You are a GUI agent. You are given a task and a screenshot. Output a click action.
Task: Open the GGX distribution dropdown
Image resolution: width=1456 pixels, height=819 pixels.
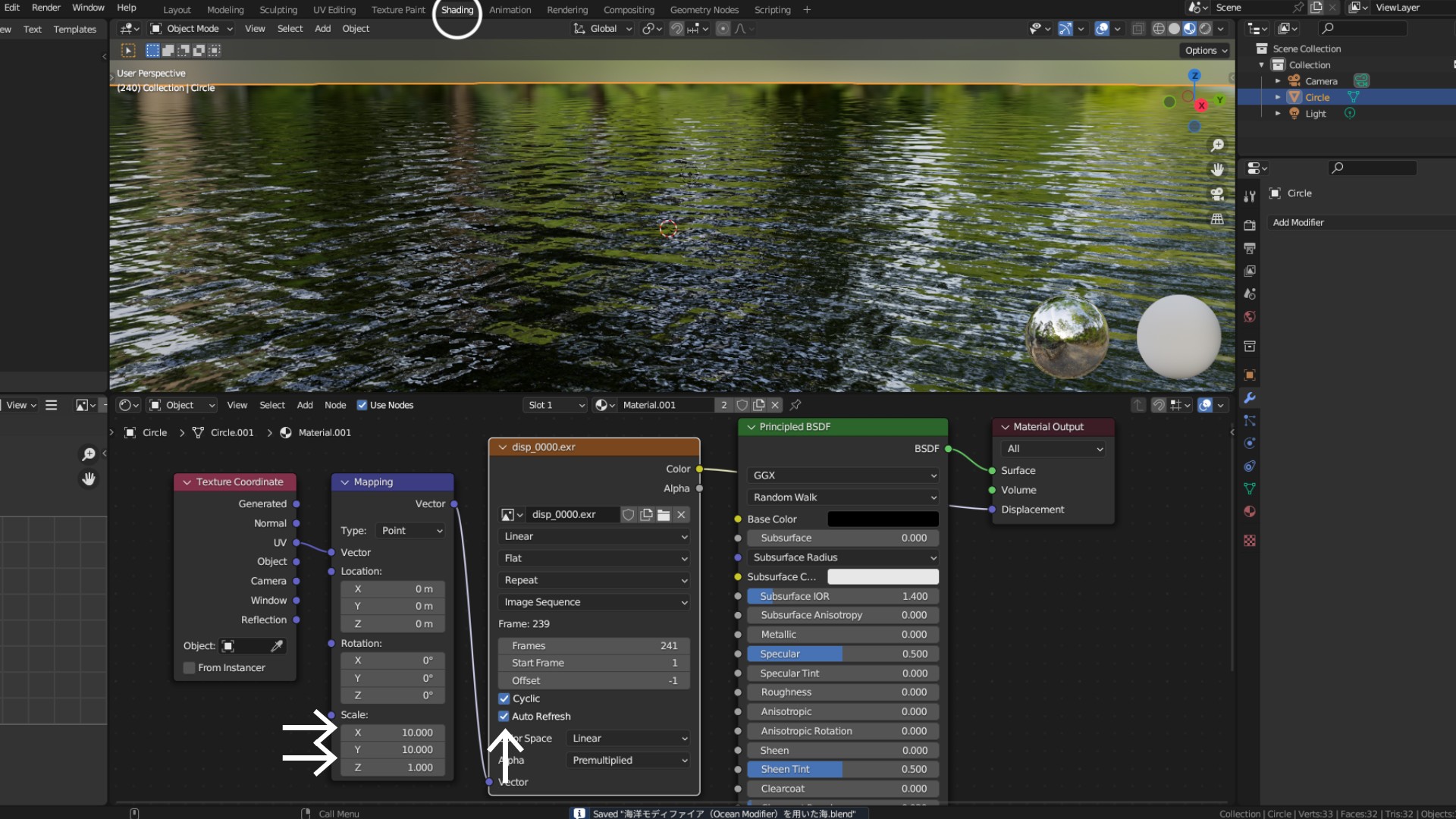[x=843, y=475]
